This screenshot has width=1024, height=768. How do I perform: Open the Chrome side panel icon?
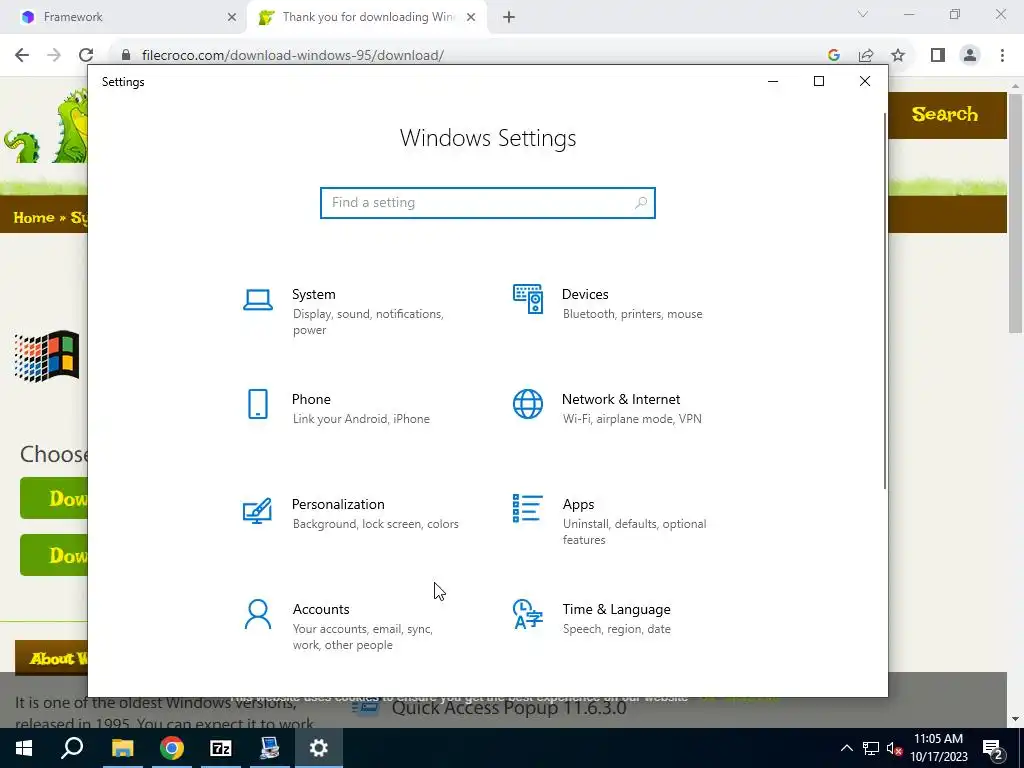coord(938,55)
